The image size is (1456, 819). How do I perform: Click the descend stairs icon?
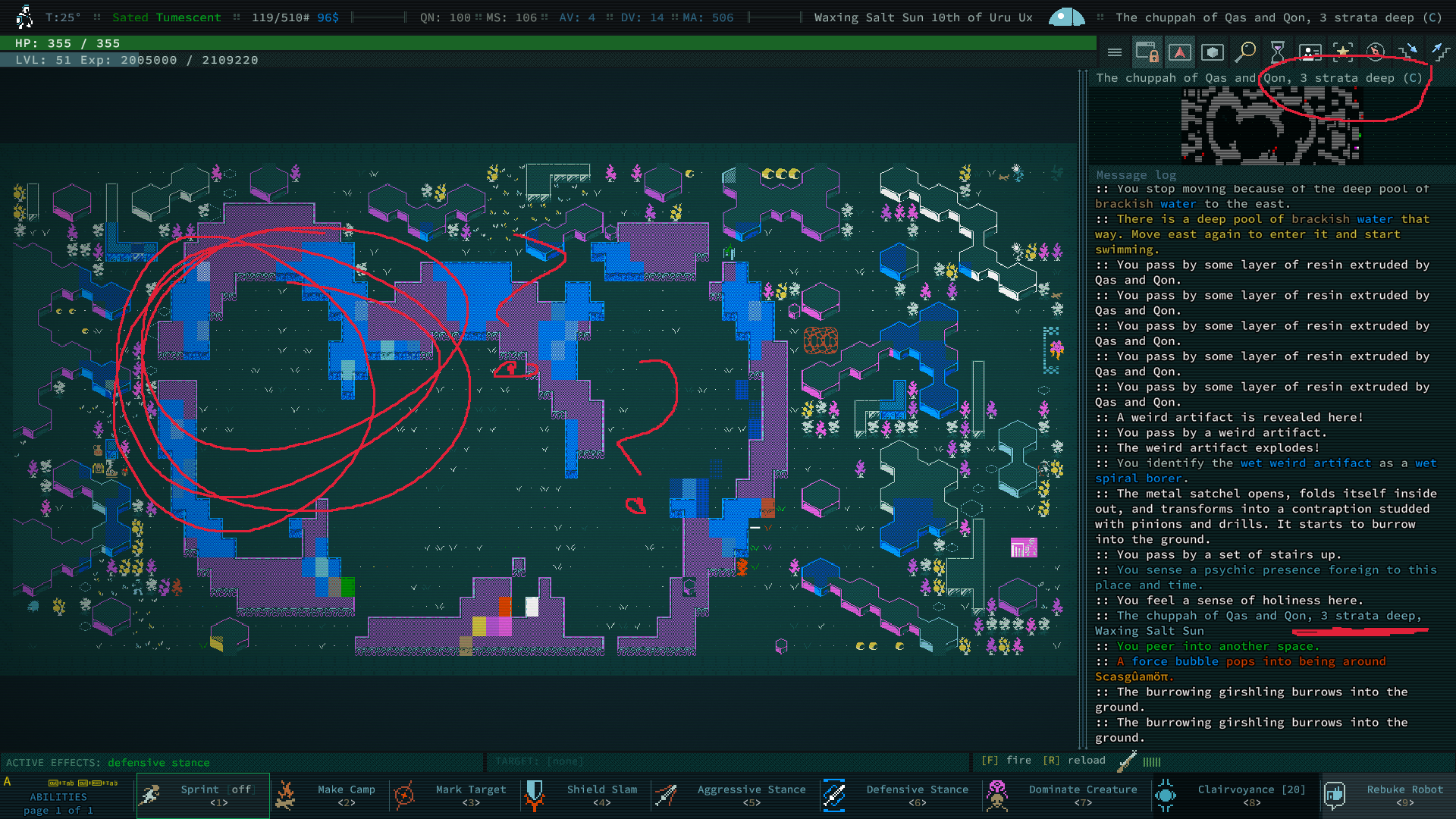click(x=1407, y=52)
